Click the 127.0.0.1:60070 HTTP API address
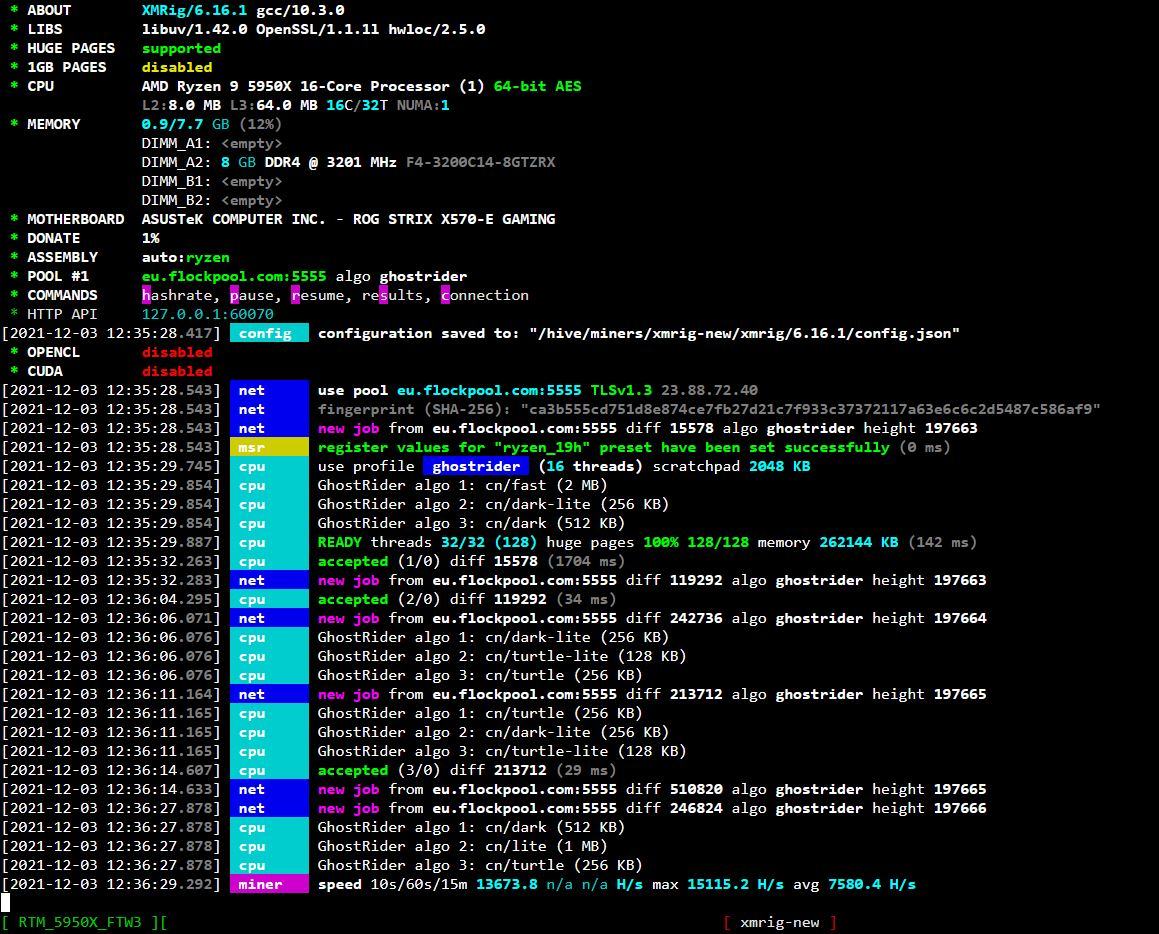The height and width of the screenshot is (934, 1159). 208,315
